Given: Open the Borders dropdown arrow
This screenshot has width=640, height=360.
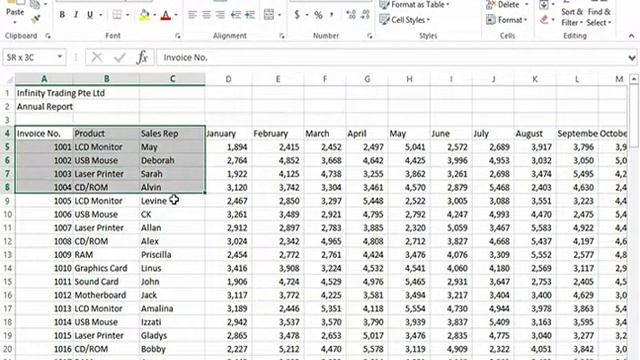Looking at the screenshot, I should 127,15.
